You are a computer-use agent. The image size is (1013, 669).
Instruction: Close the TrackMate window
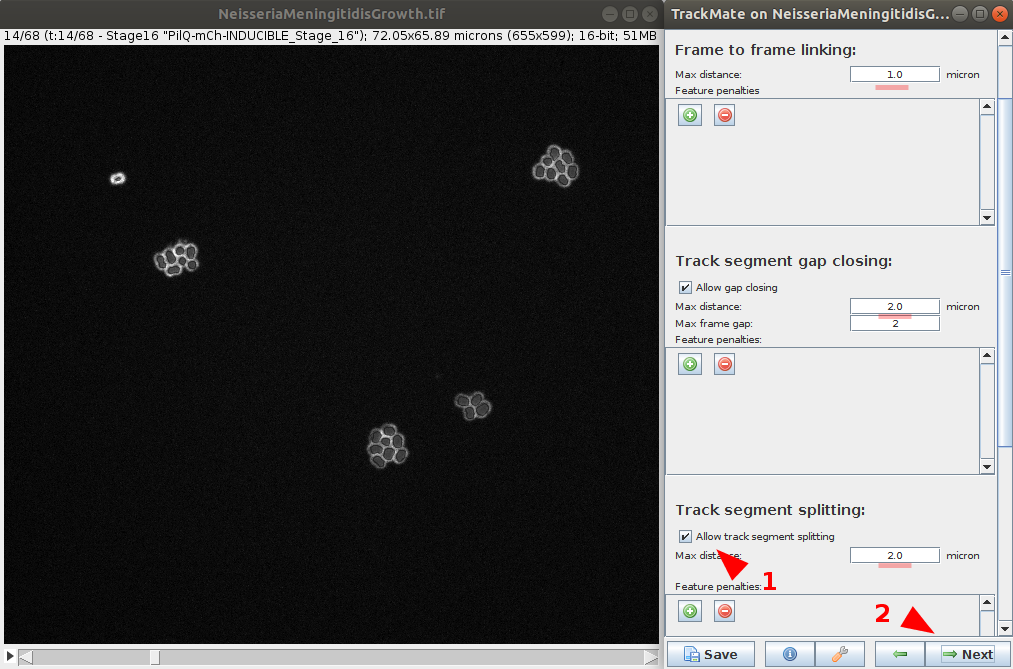click(999, 14)
